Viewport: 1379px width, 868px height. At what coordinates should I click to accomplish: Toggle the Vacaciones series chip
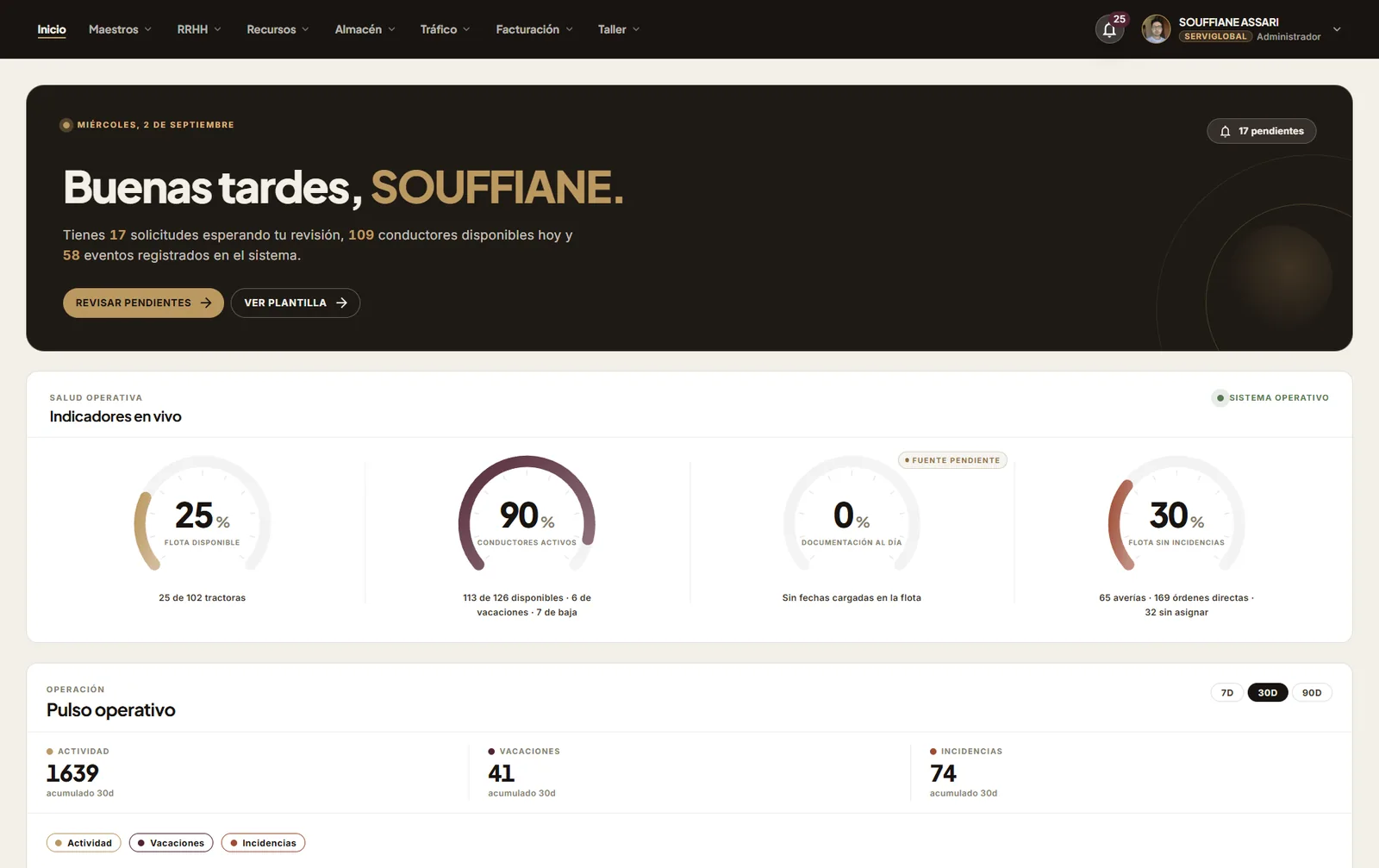pyautogui.click(x=171, y=843)
